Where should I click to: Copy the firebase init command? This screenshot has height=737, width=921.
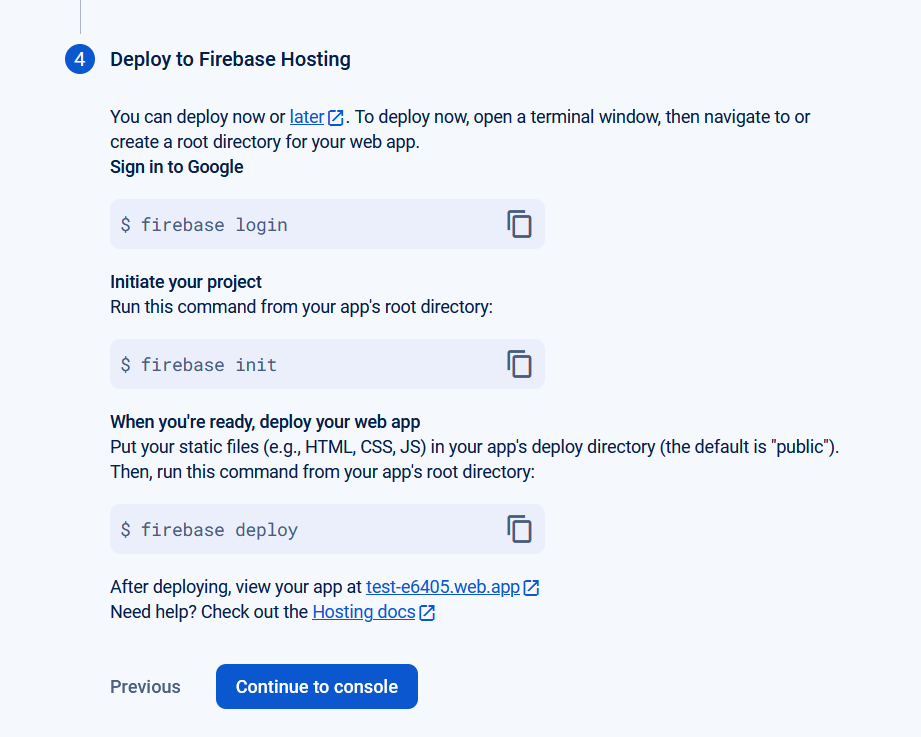click(x=519, y=364)
